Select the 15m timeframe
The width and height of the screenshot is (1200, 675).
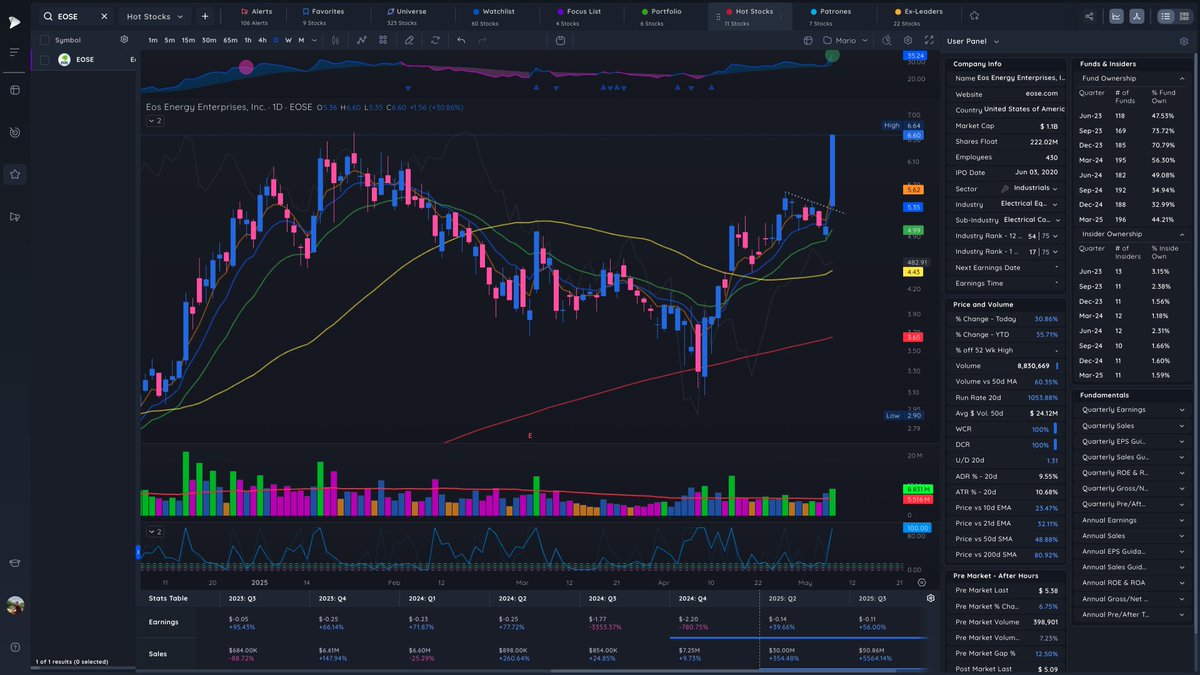(188, 40)
